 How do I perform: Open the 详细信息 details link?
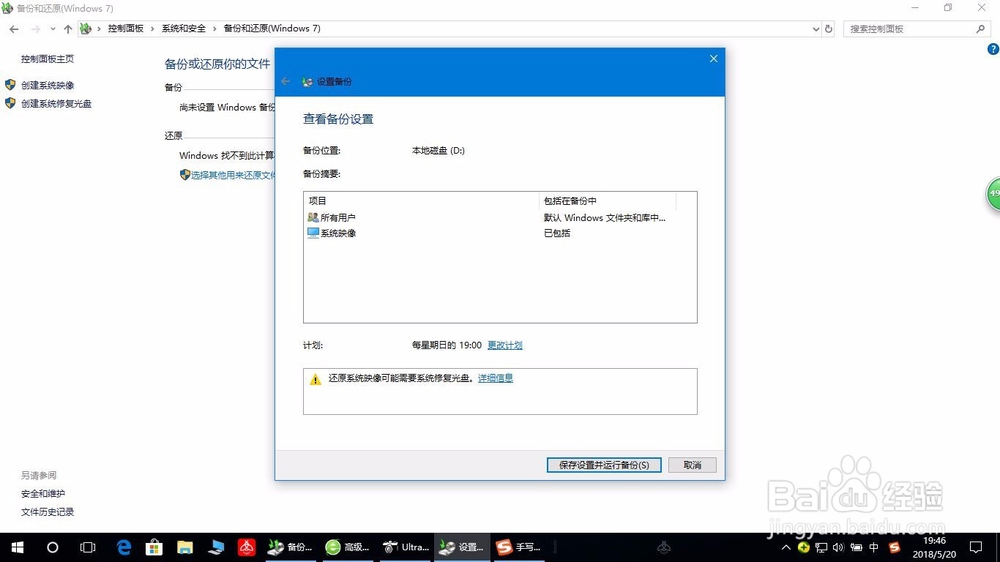pyautogui.click(x=495, y=378)
